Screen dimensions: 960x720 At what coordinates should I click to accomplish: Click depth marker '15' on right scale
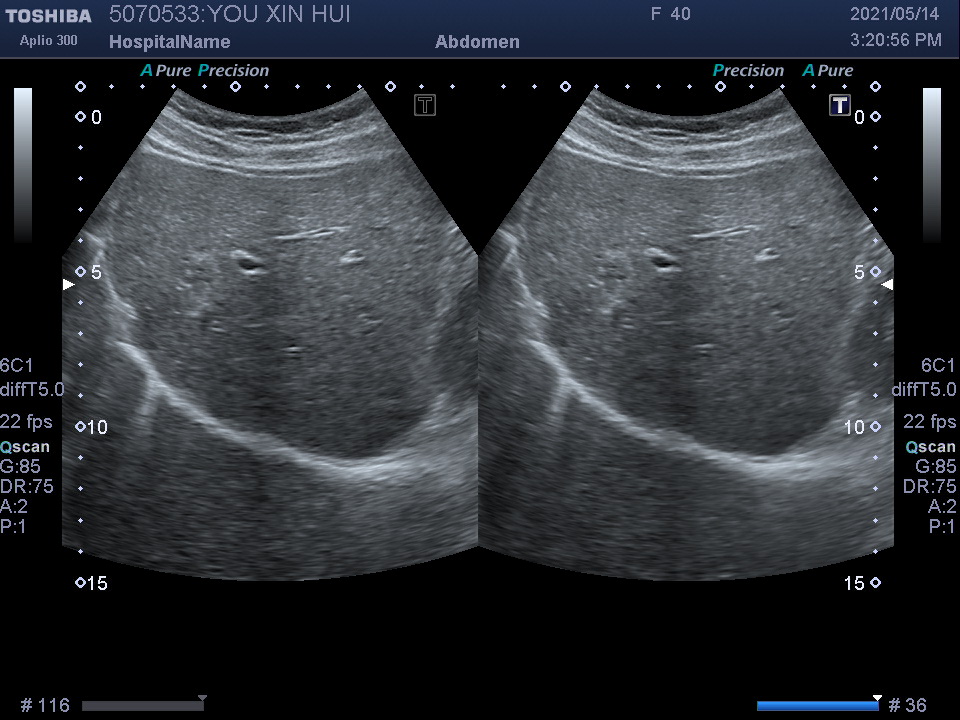(854, 583)
